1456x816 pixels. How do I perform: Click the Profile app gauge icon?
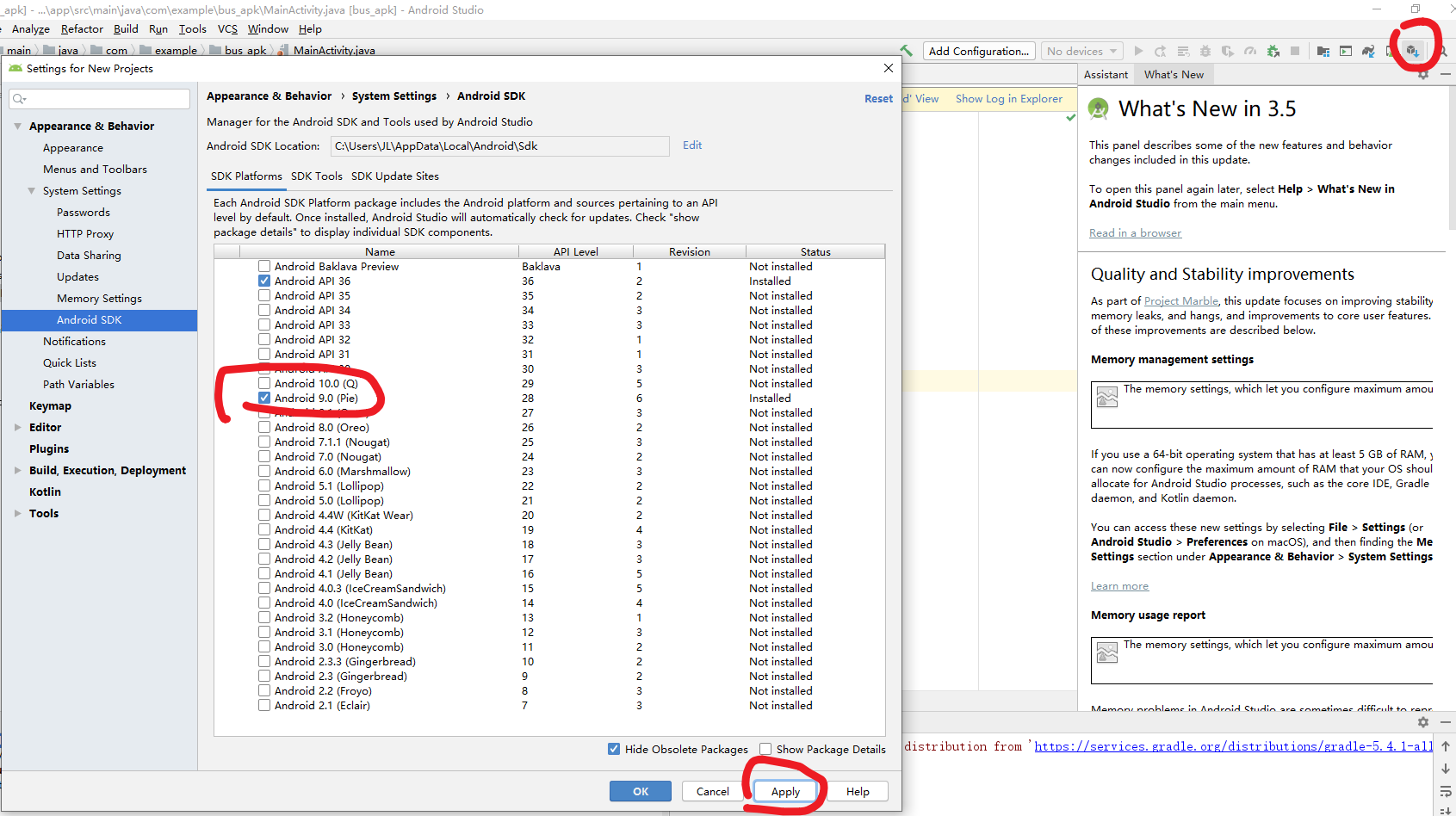(1250, 51)
